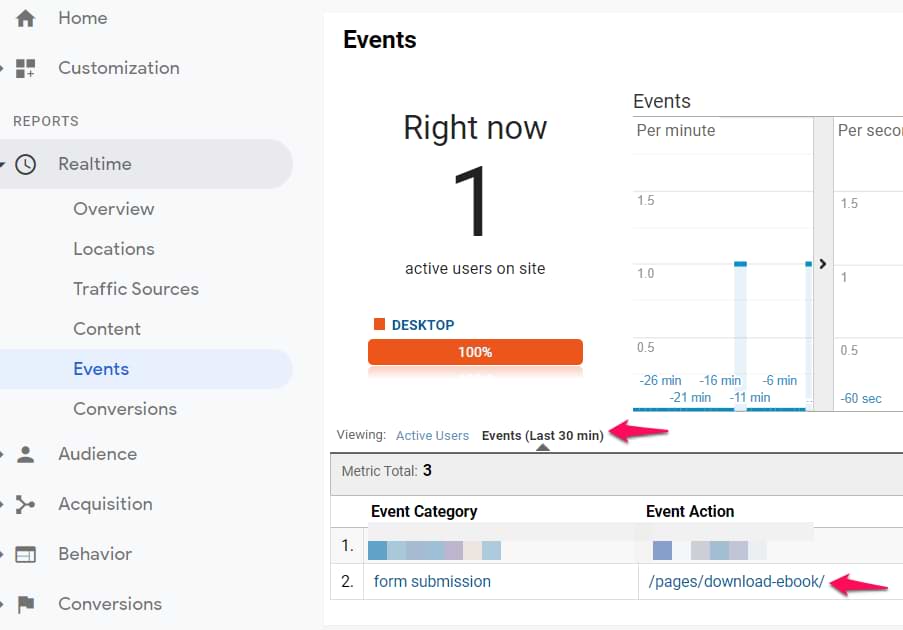
Task: Open the /pages/download-ebook/ event action link
Action: pyautogui.click(x=736, y=581)
